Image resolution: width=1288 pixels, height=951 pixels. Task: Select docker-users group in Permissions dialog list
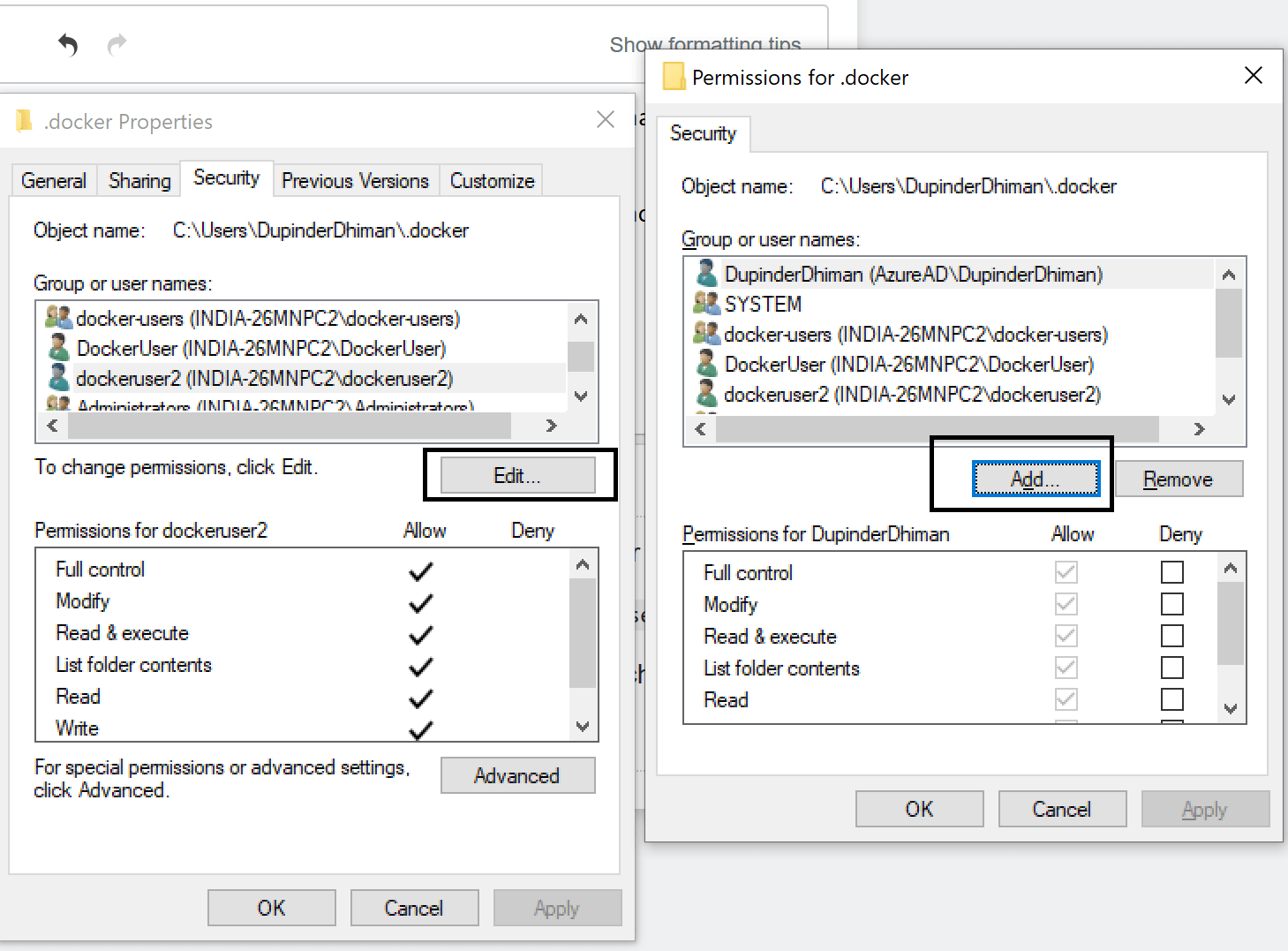[915, 335]
